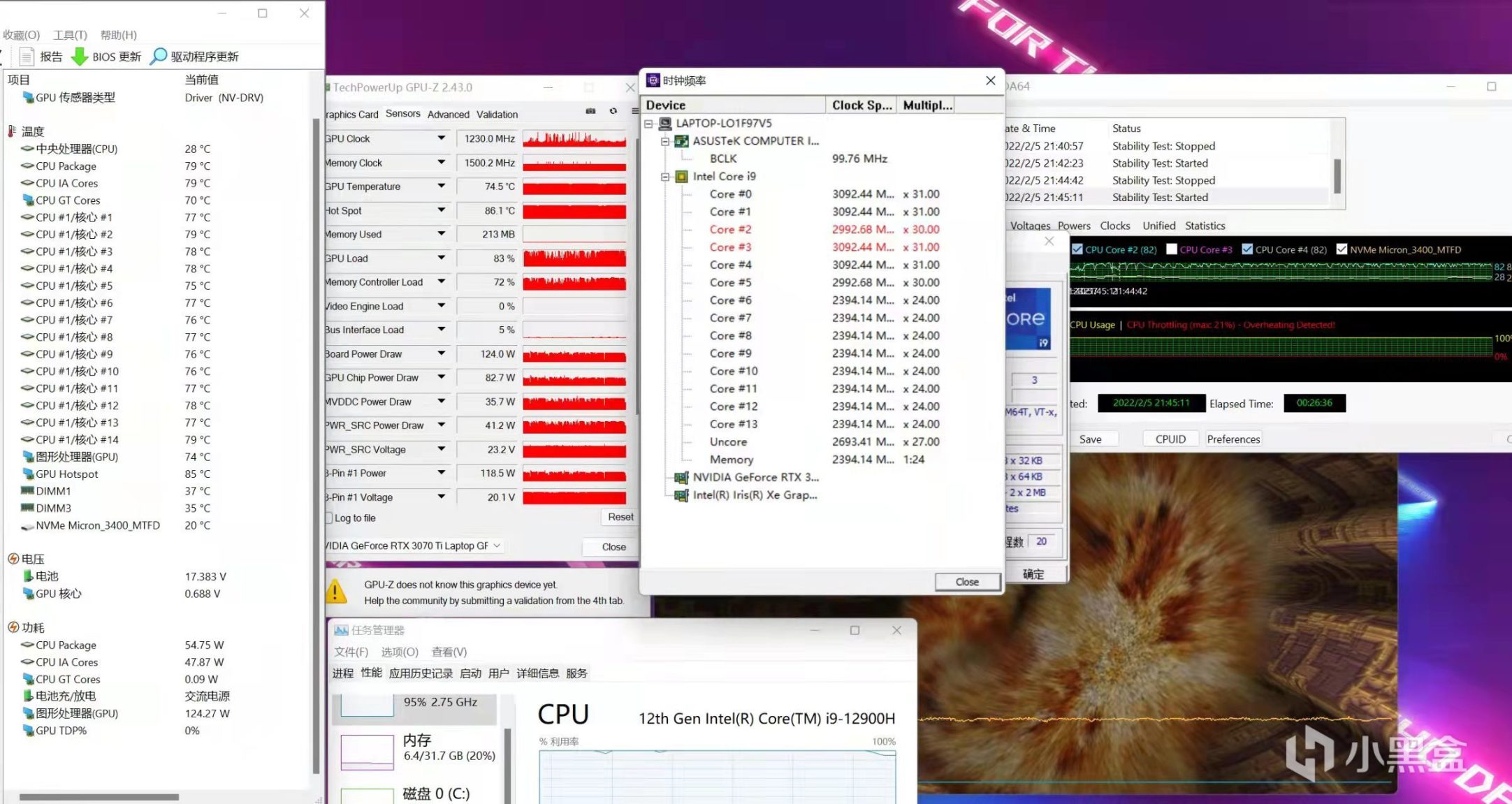The height and width of the screenshot is (804, 1512).
Task: Open the RTX 3070 Ti GPU selector dropdown
Action: tap(497, 546)
